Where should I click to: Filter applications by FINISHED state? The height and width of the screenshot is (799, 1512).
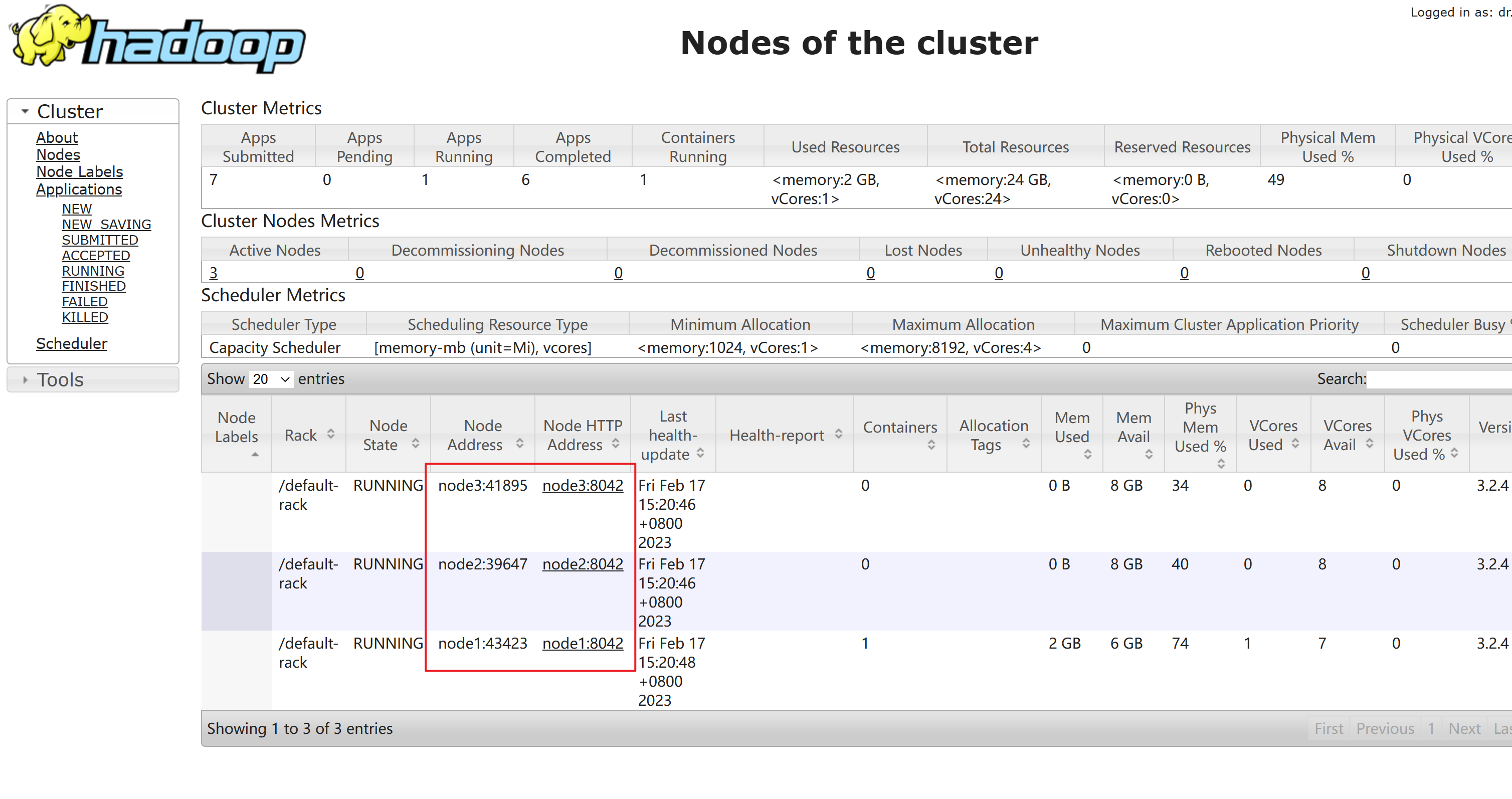(93, 286)
